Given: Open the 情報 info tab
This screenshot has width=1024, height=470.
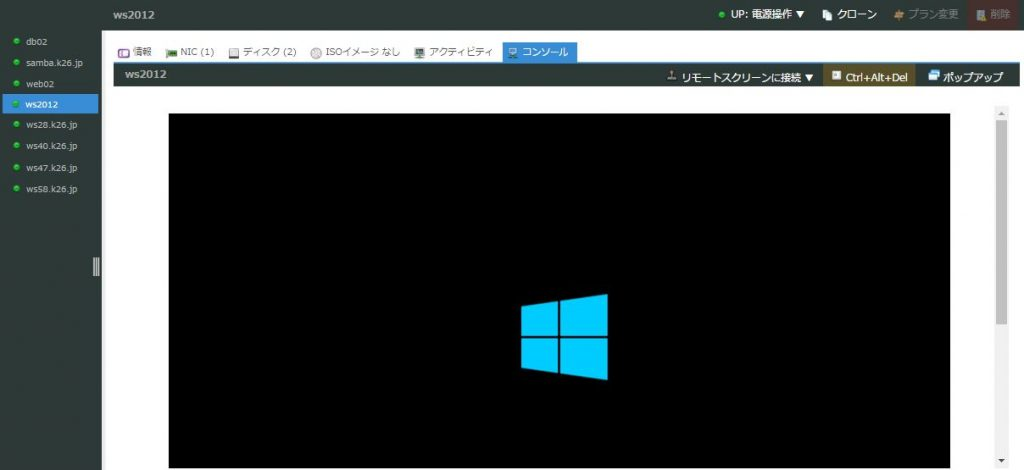Looking at the screenshot, I should tap(135, 52).
